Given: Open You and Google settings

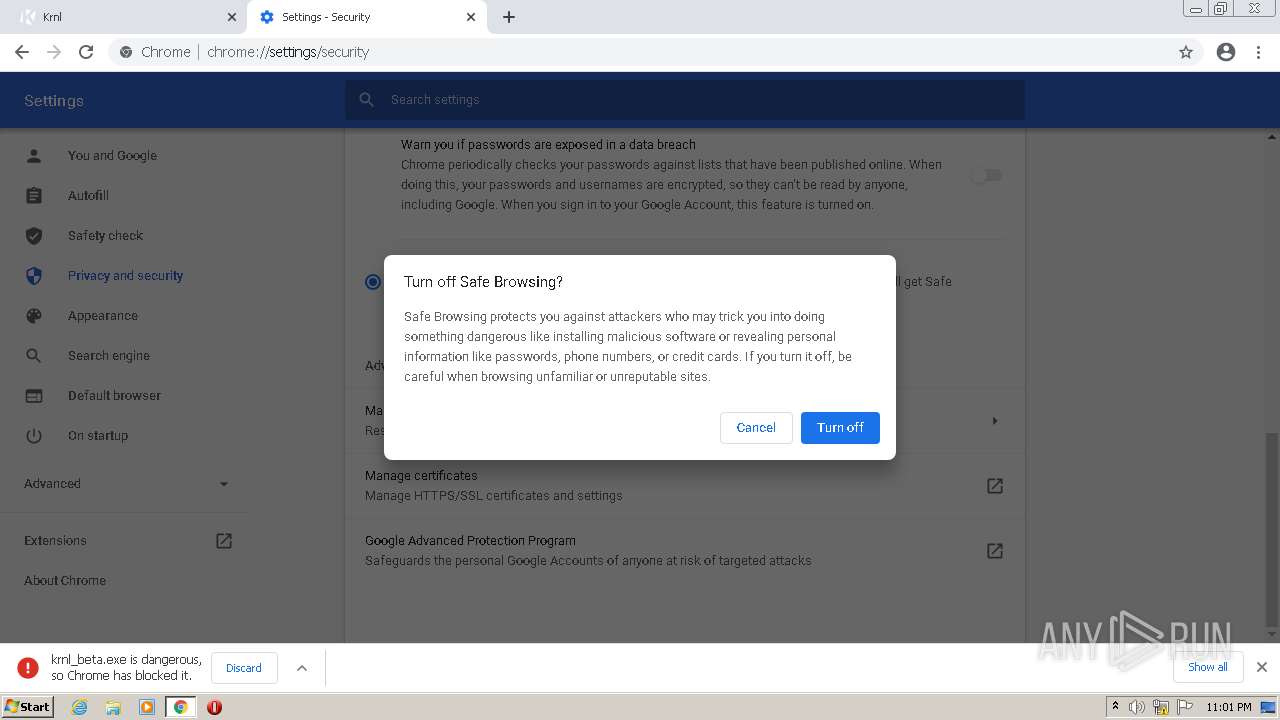Looking at the screenshot, I should (112, 156).
